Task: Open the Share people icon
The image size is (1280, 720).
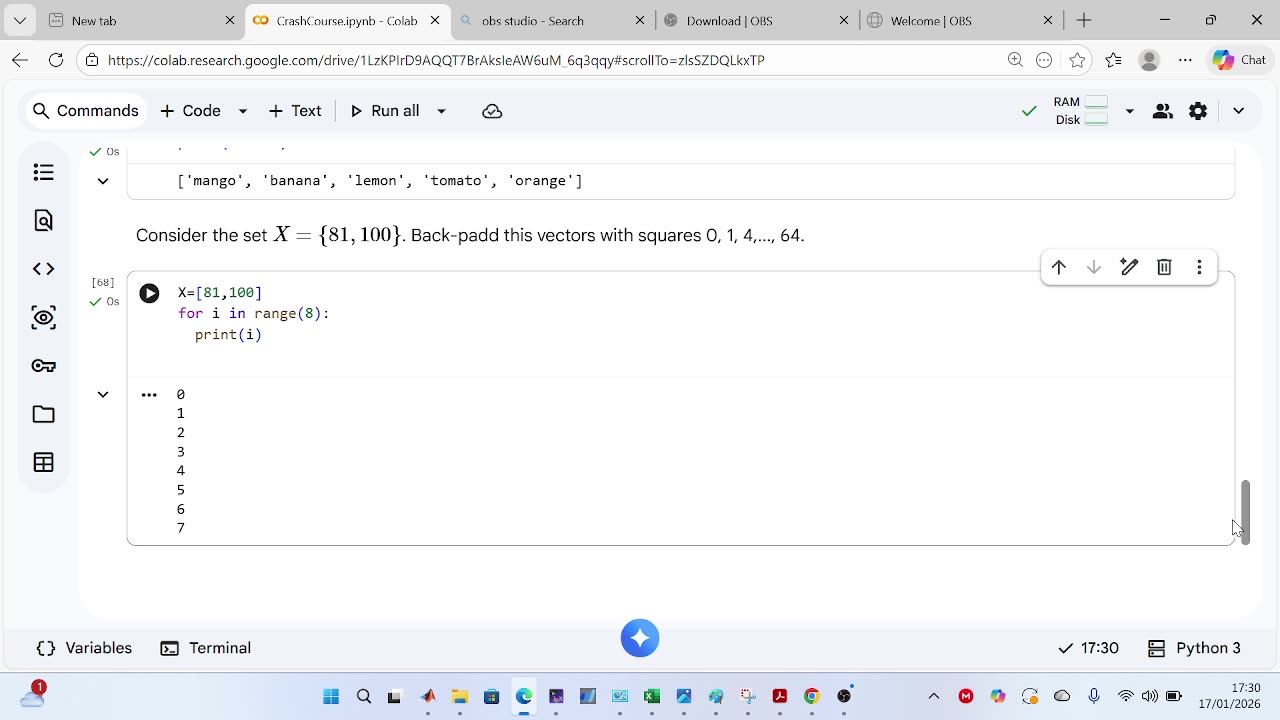Action: click(1162, 111)
